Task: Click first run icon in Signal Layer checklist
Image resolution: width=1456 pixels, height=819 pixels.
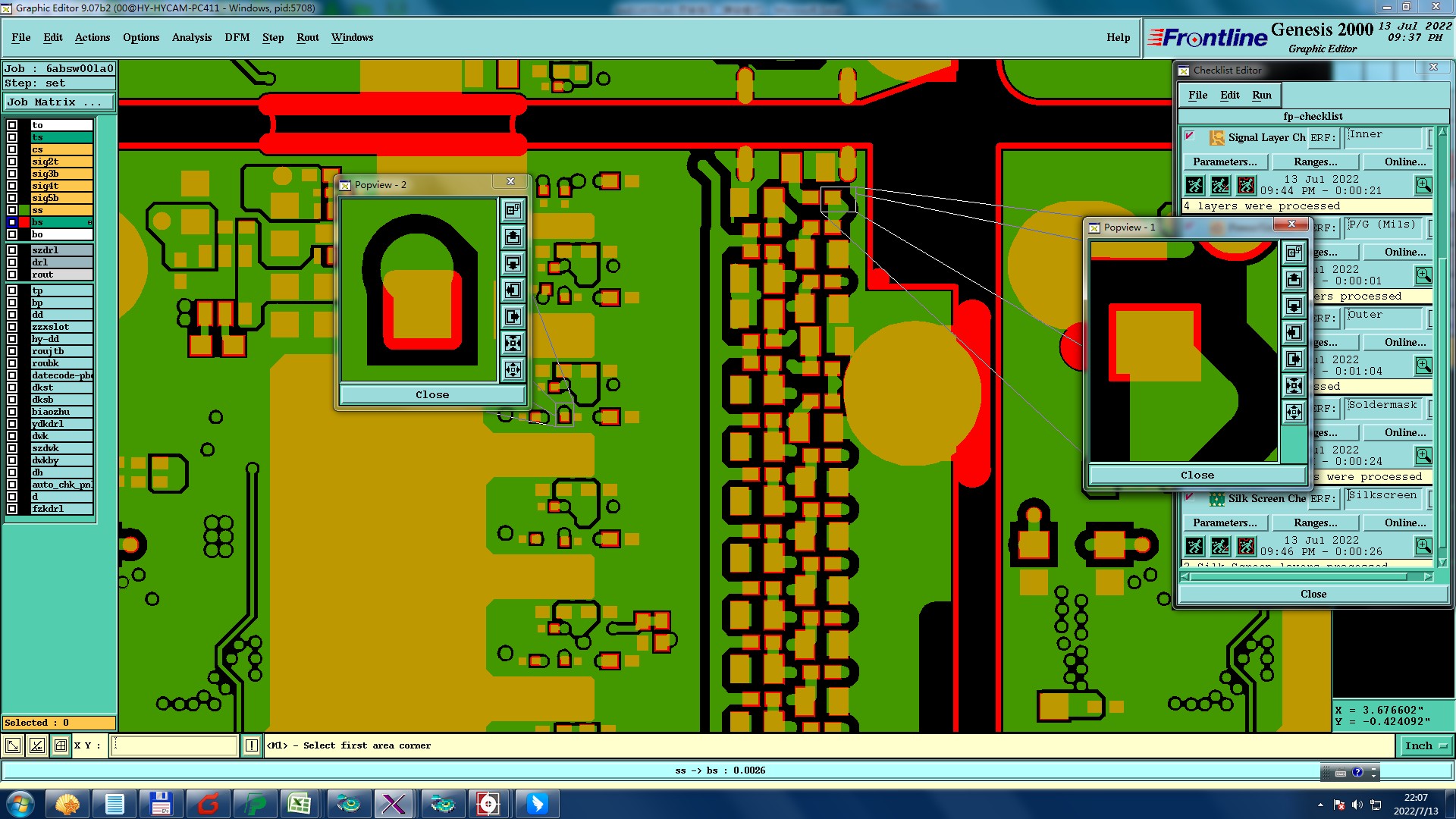Action: 1194,185
